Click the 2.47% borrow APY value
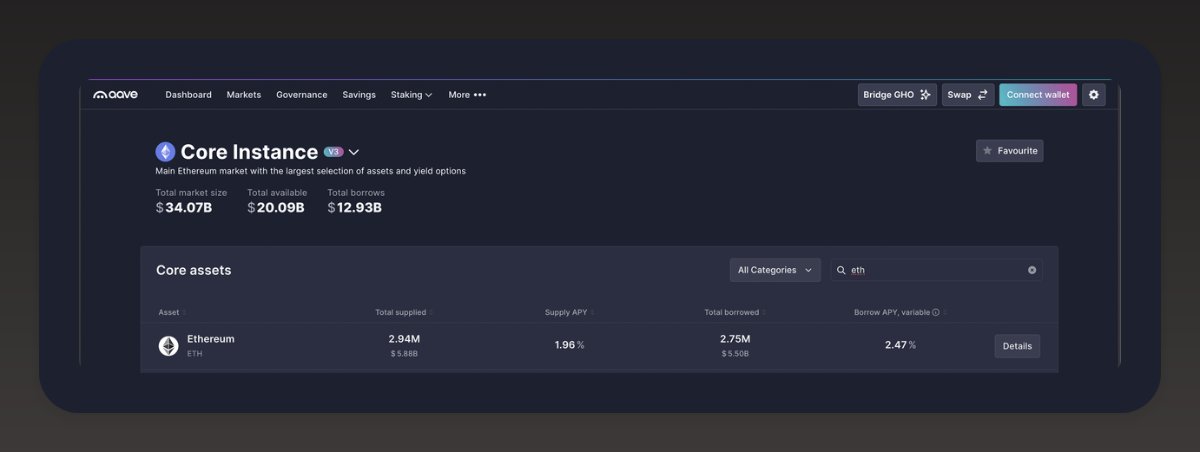This screenshot has width=1200, height=452. click(900, 345)
